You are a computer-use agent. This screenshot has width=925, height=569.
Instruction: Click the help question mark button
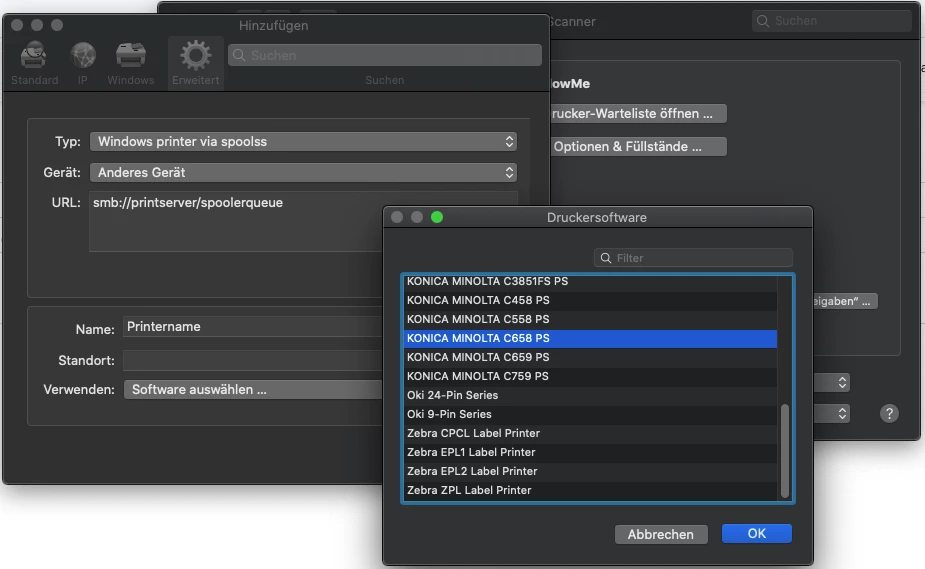889,413
